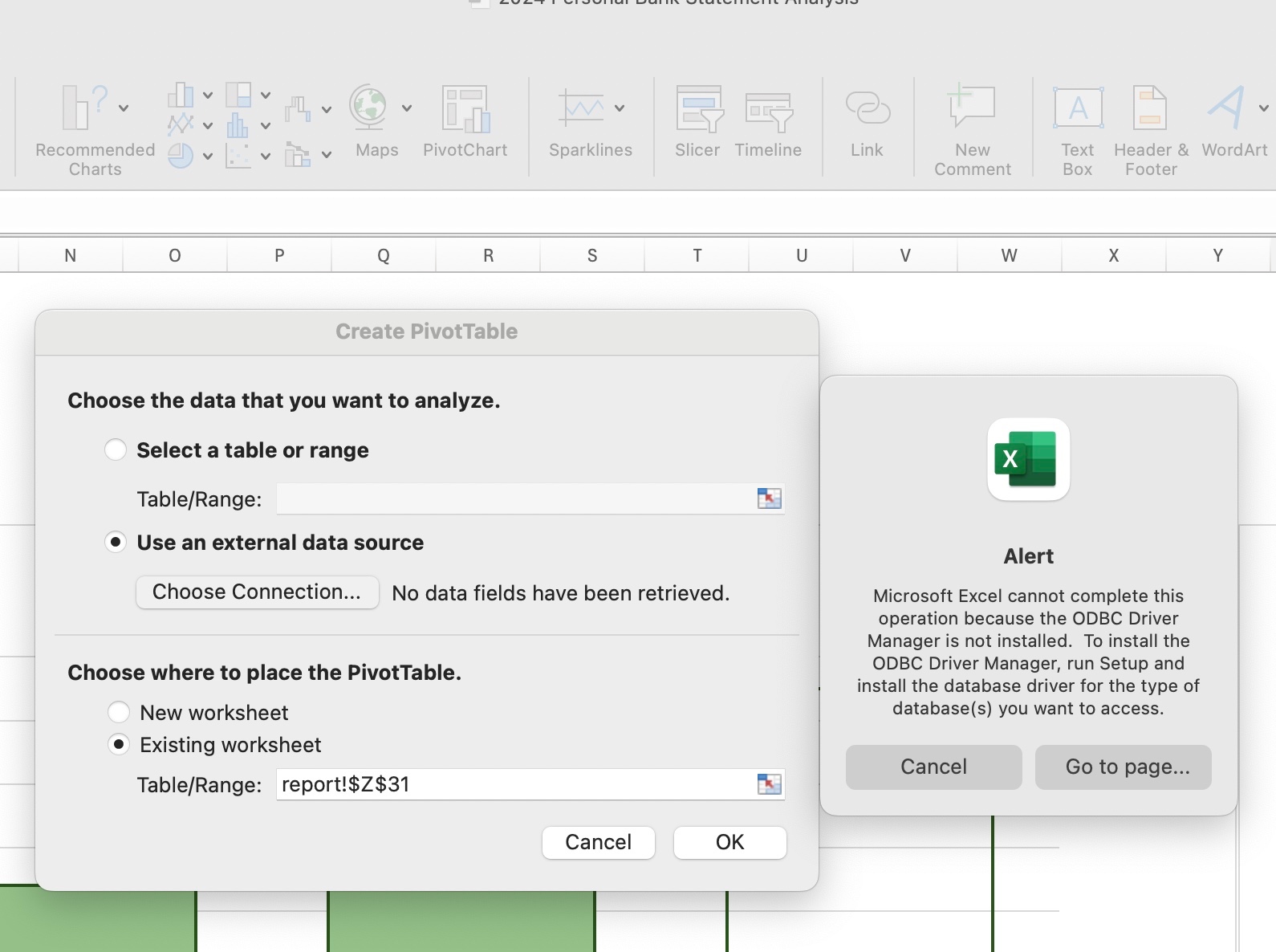Expand the Recommended Charts dropdown arrow
1276x952 pixels.
coord(124,108)
